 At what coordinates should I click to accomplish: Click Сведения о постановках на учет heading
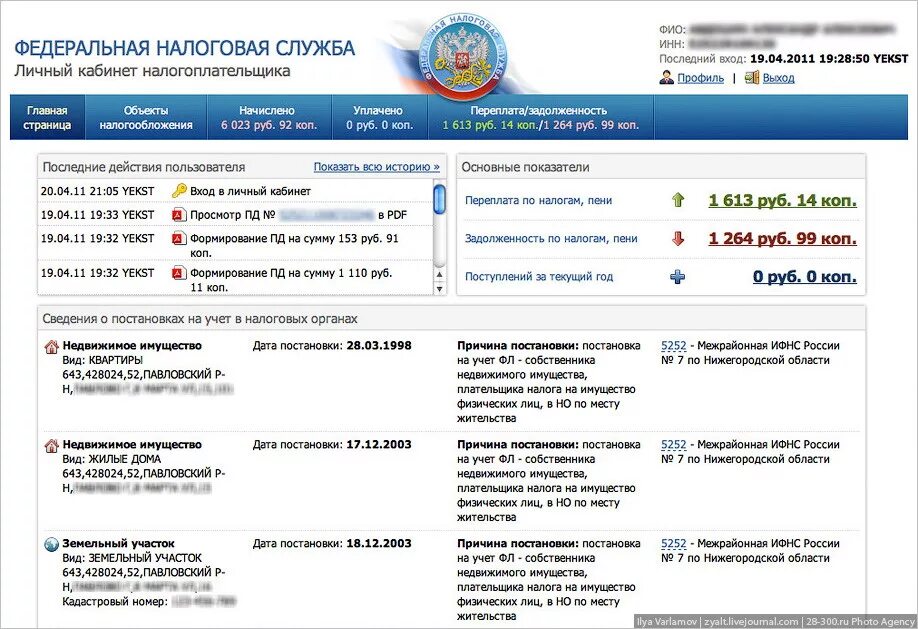click(x=200, y=319)
